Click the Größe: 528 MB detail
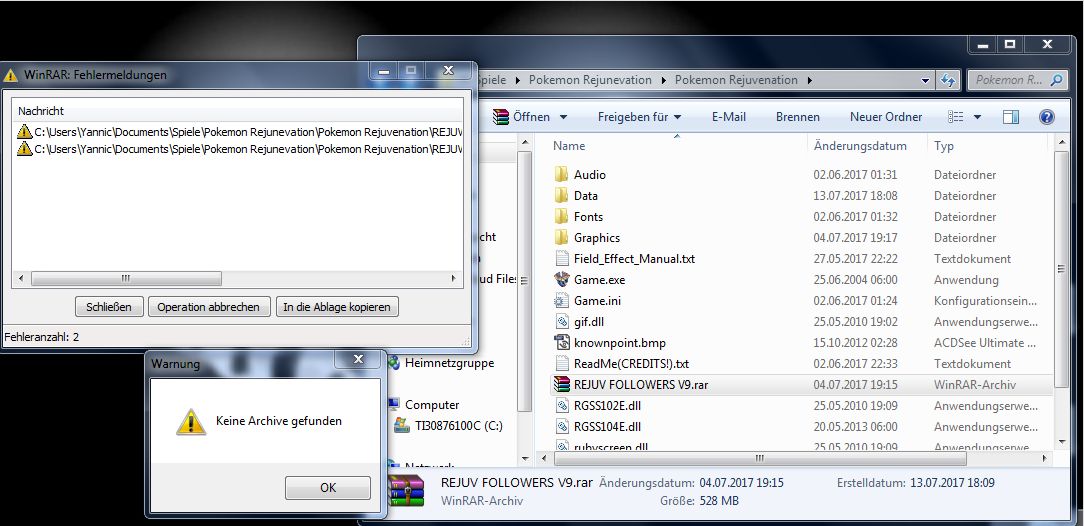 point(700,500)
